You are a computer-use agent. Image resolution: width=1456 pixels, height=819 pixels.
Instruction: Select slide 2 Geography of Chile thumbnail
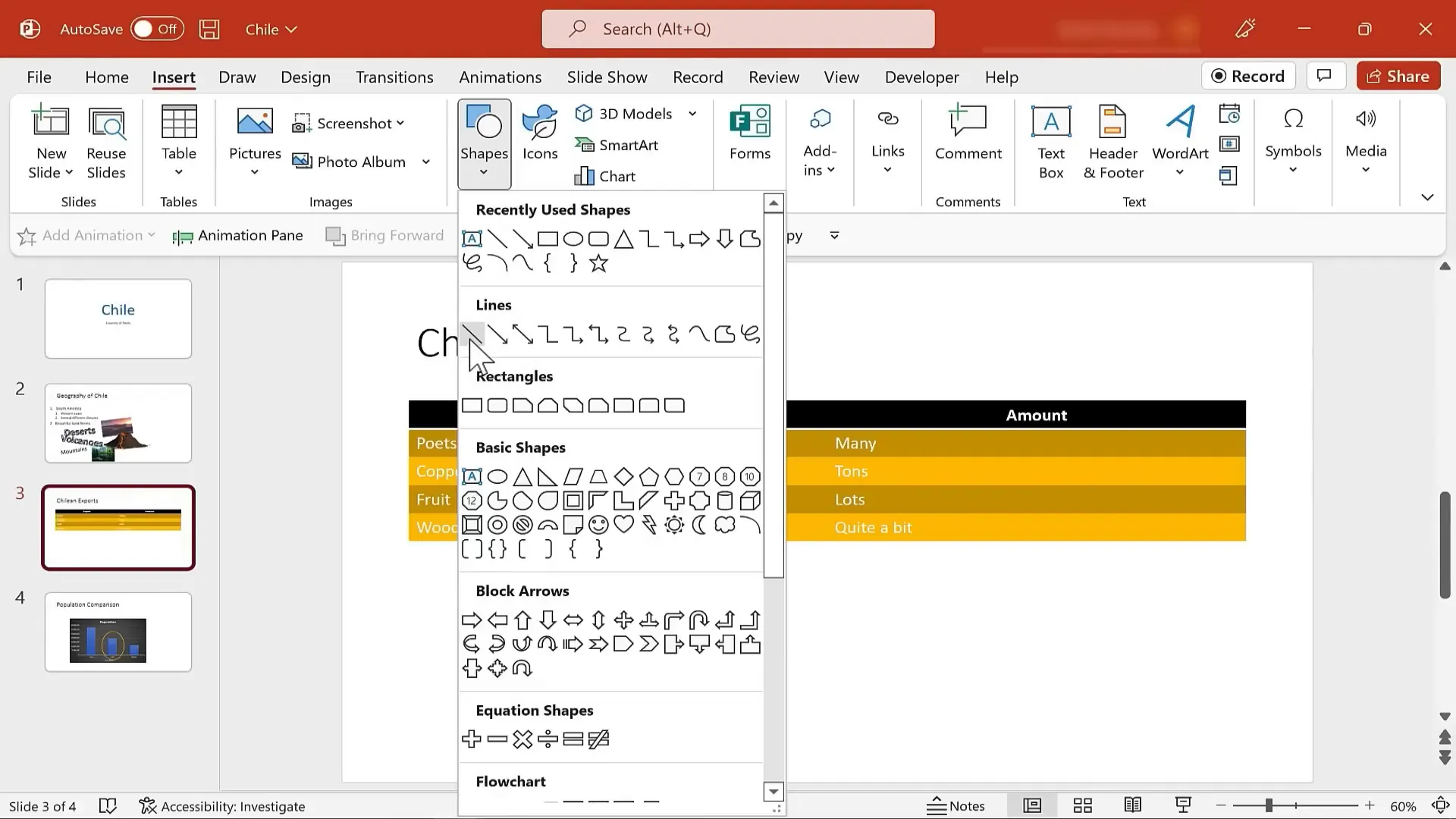point(118,423)
